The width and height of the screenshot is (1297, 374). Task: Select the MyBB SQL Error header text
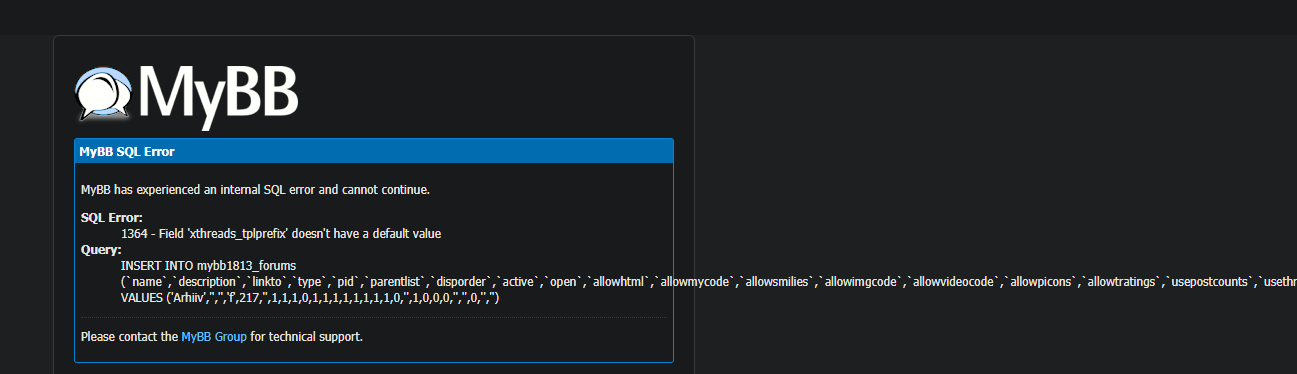pos(127,151)
